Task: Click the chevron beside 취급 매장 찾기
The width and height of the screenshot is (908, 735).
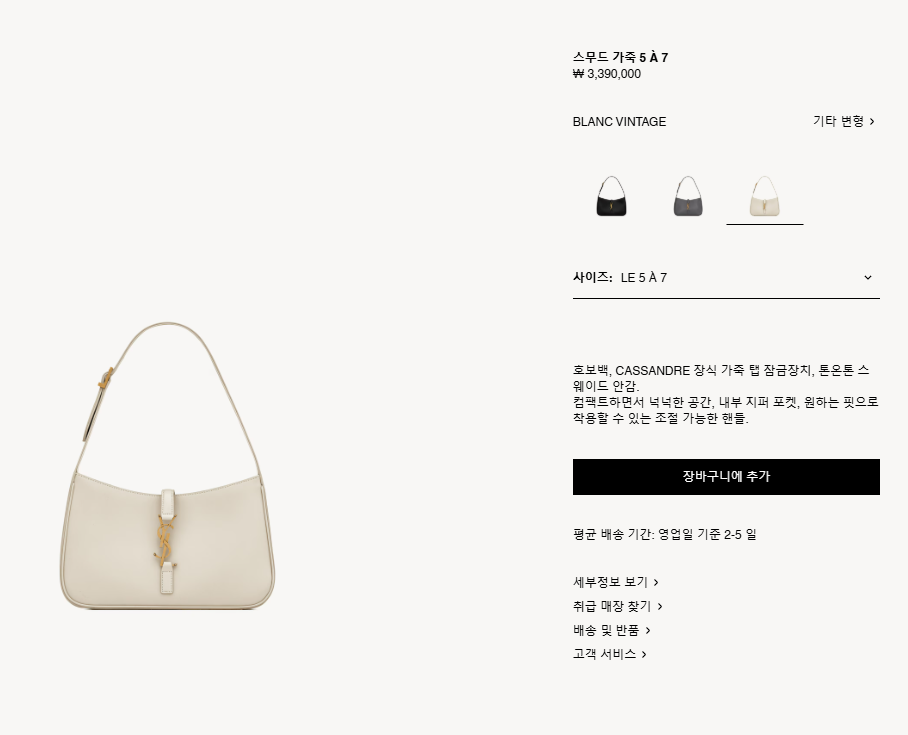Action: pyautogui.click(x=660, y=606)
